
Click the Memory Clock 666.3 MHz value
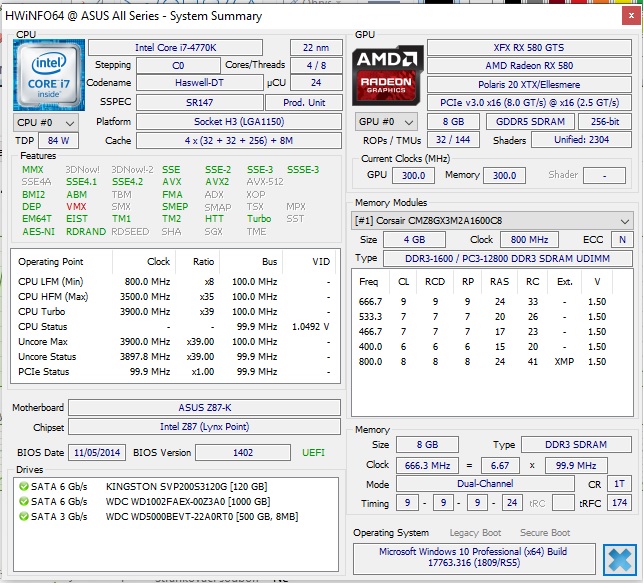pos(427,466)
